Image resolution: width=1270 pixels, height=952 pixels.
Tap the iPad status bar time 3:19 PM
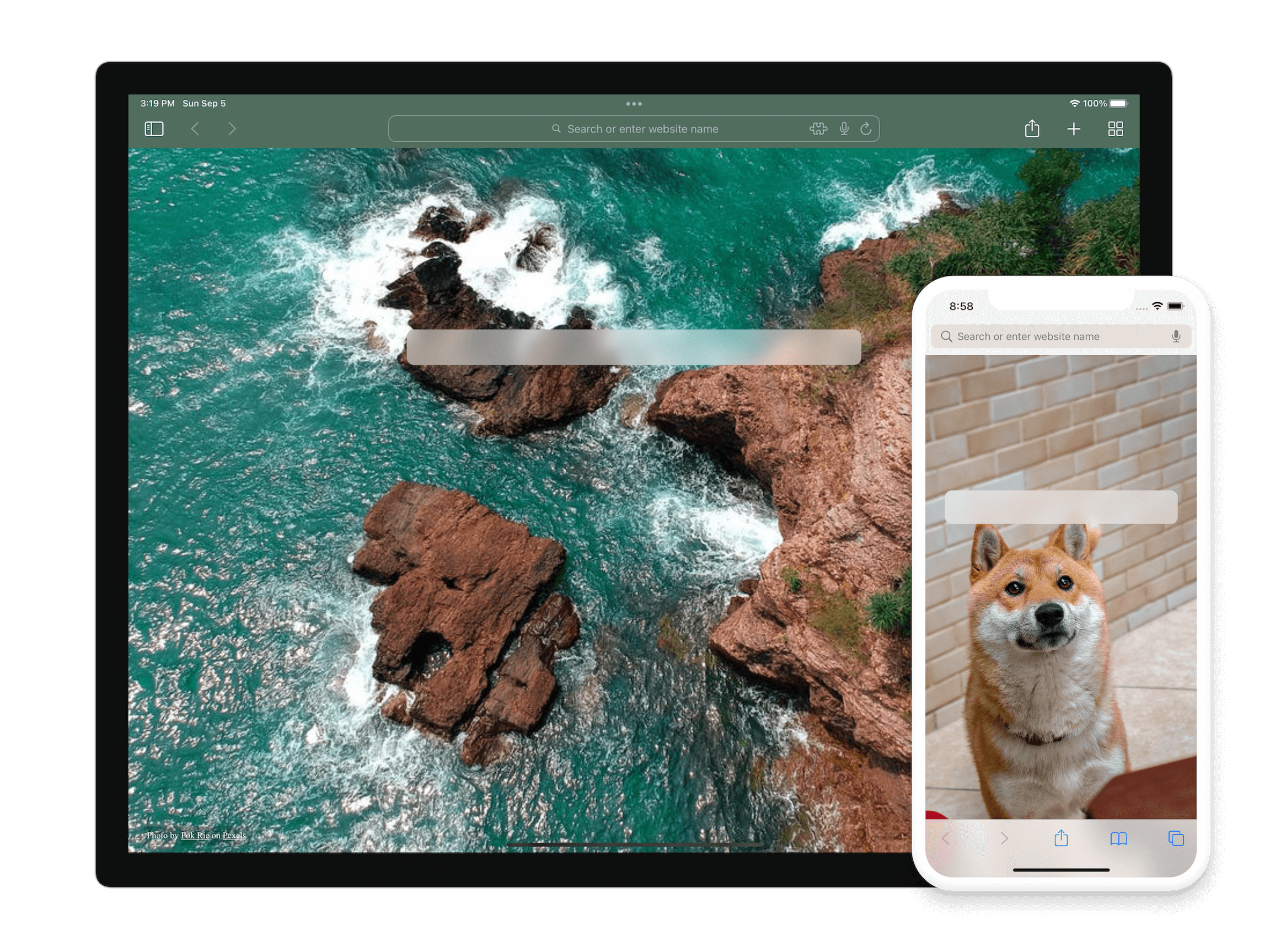157,103
